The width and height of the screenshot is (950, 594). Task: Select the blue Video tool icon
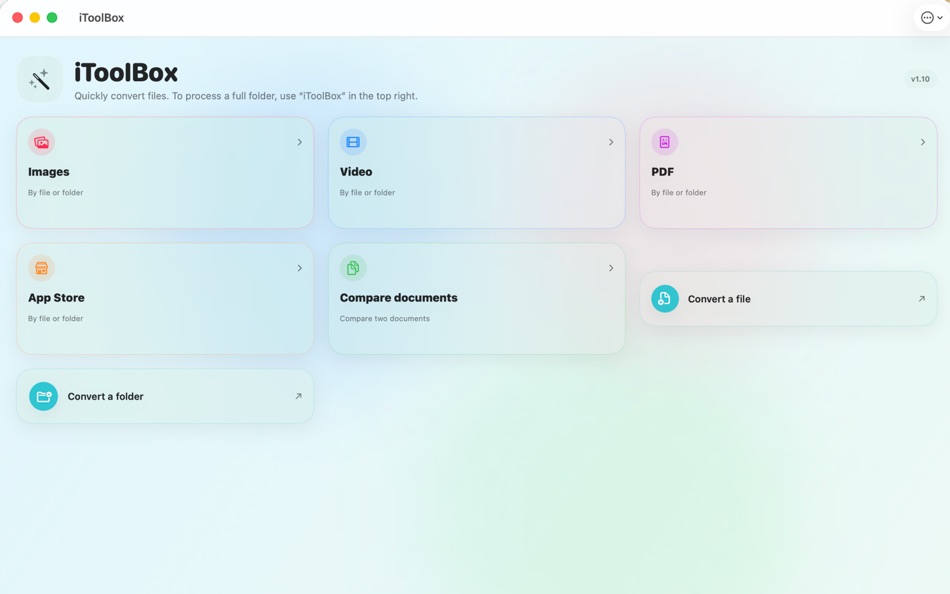click(353, 141)
